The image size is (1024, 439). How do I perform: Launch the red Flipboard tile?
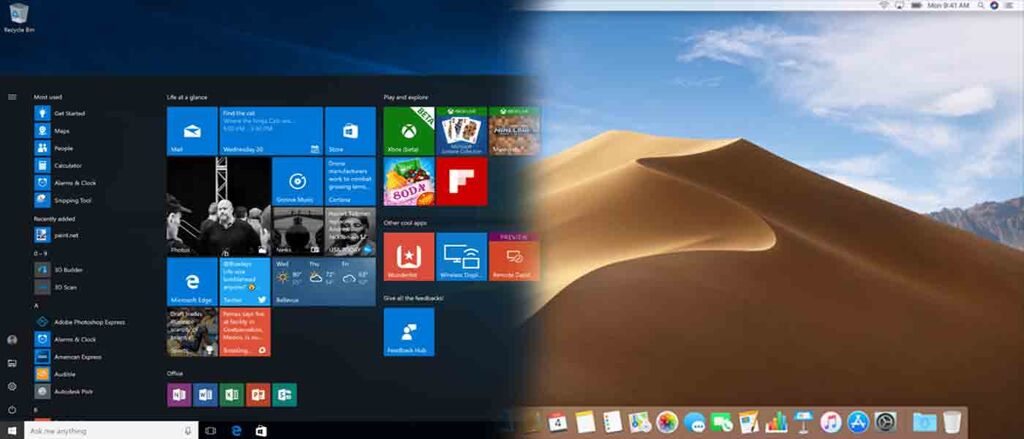tap(462, 181)
